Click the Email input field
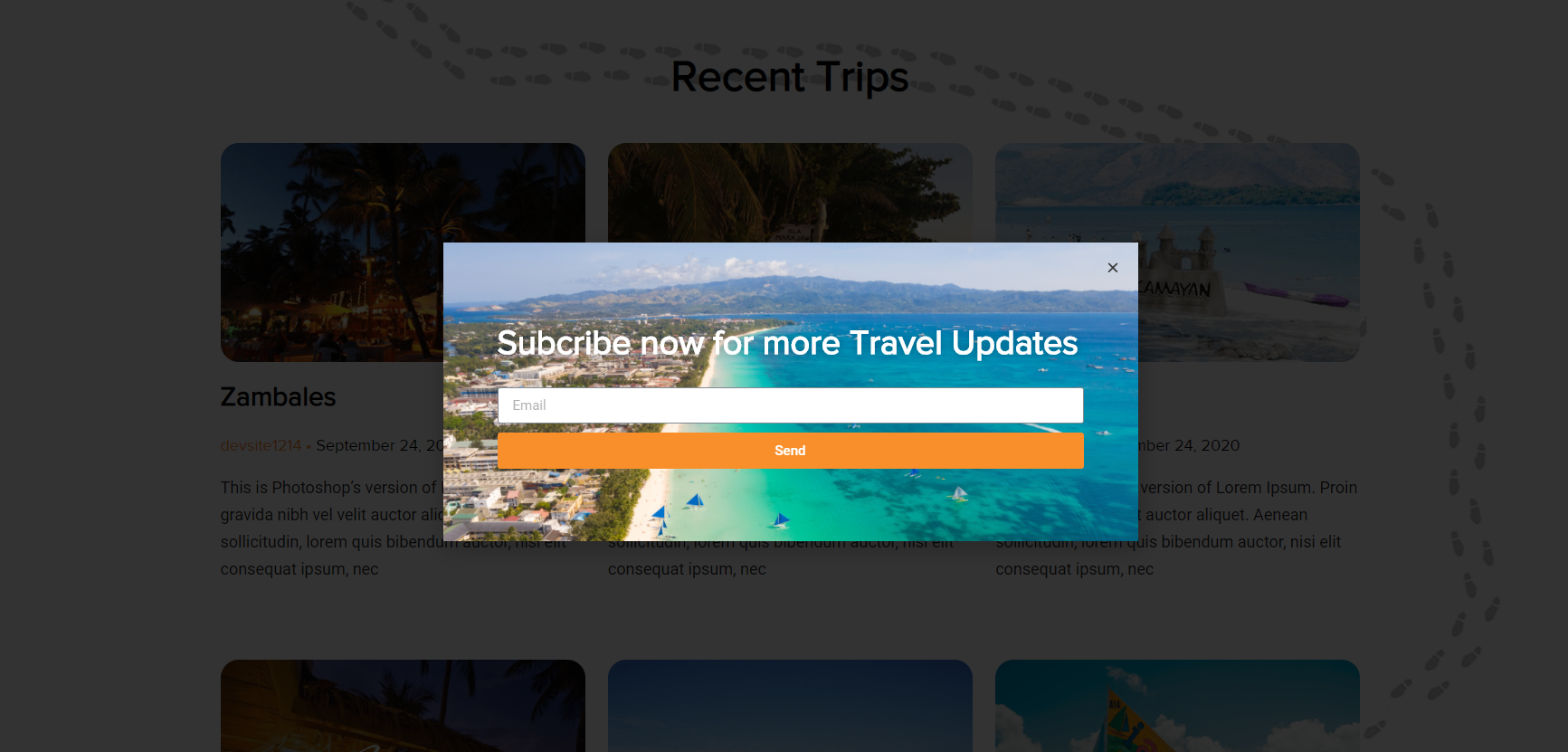This screenshot has width=1568, height=752. (x=790, y=405)
